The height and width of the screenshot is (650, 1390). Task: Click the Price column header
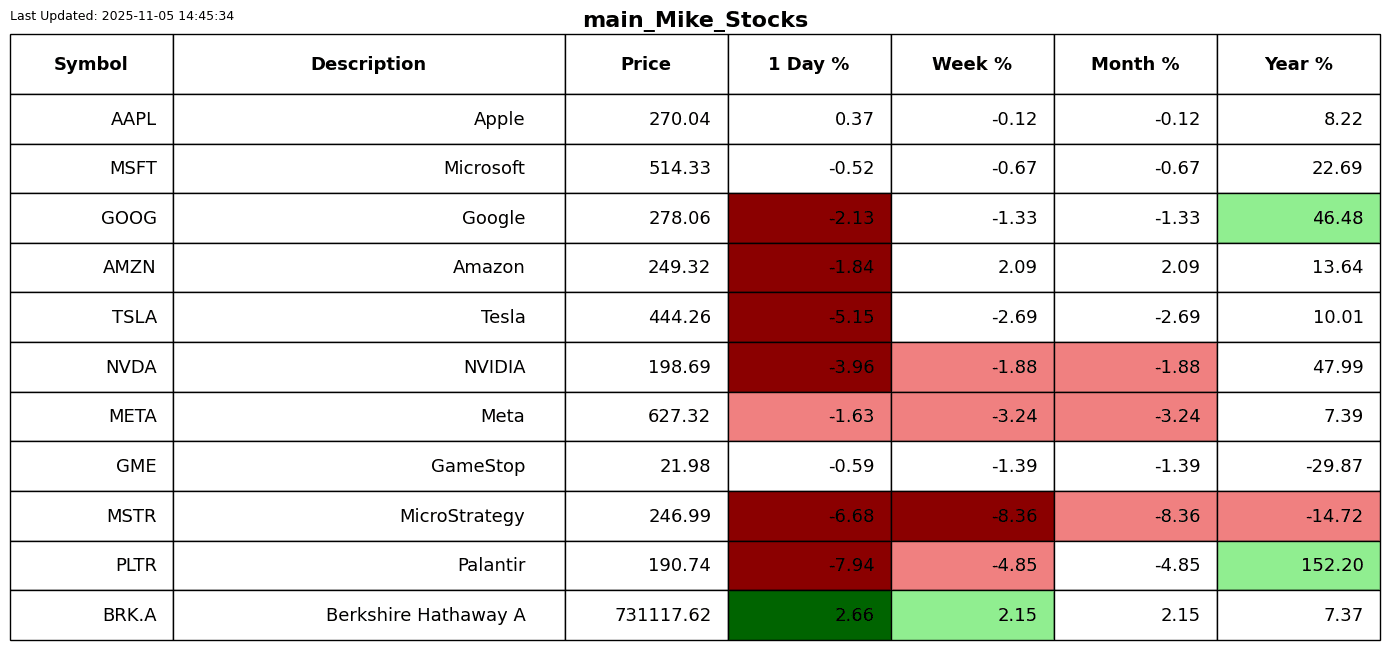pos(646,65)
